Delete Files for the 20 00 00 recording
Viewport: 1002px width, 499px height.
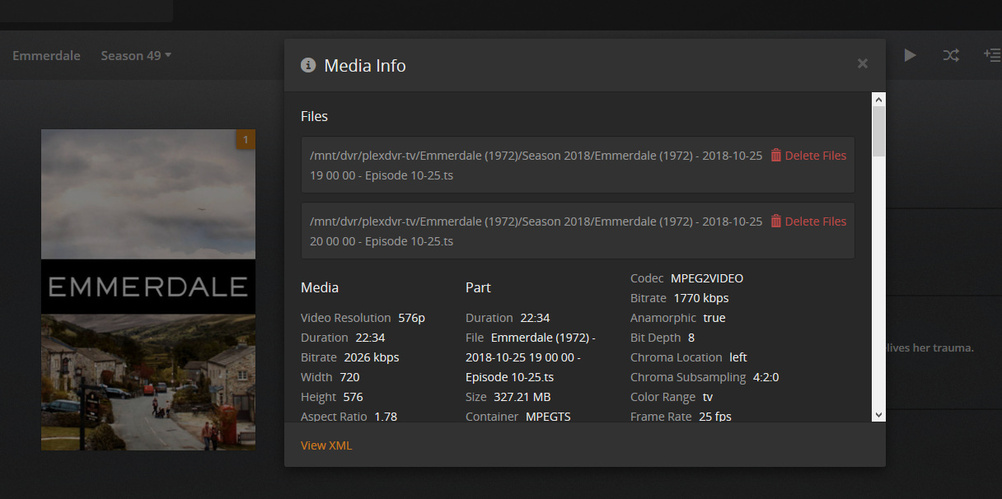[808, 221]
